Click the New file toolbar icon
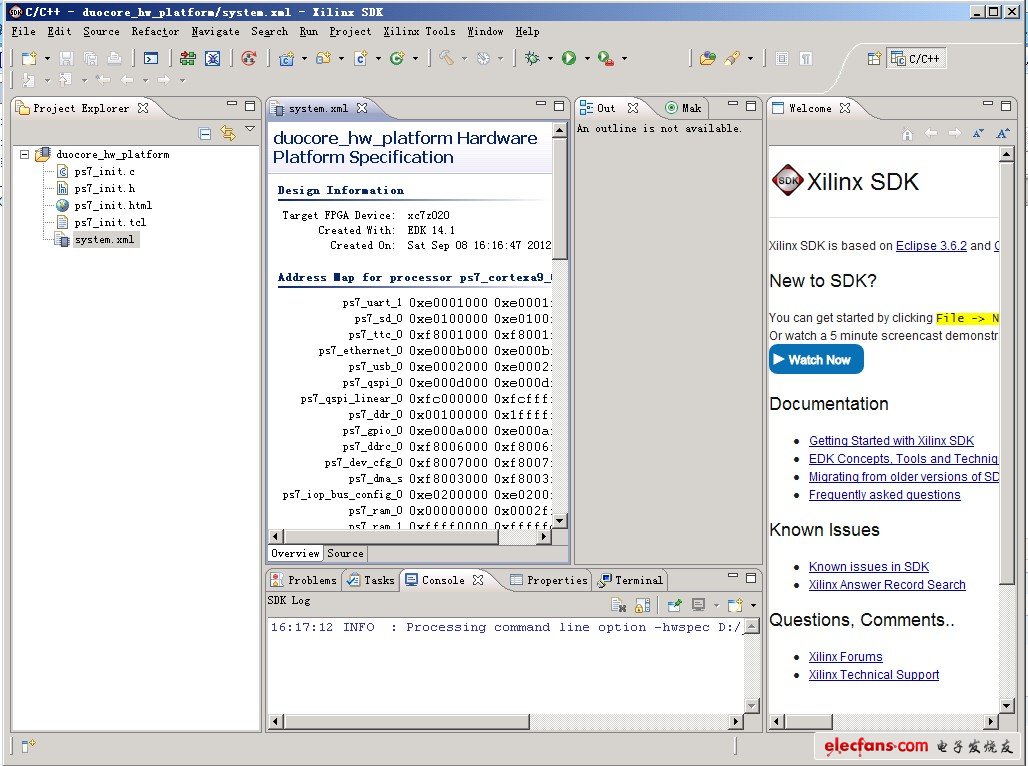1028x766 pixels. click(x=29, y=59)
